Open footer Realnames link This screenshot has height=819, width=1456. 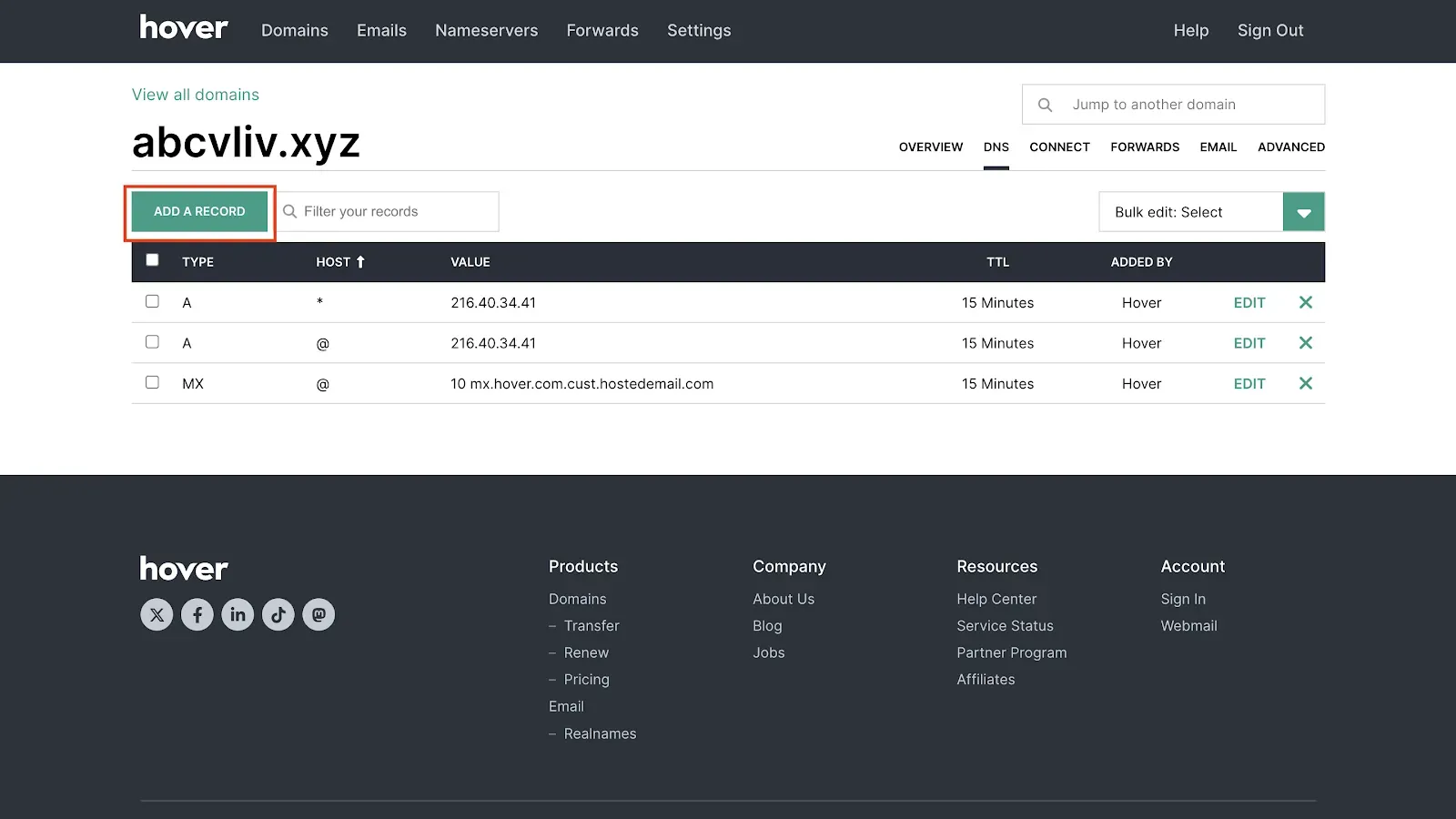point(600,733)
